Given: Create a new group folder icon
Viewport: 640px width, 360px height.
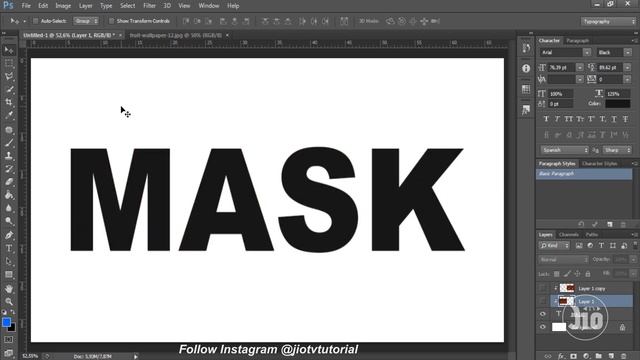Looking at the screenshot, I should coord(598,356).
